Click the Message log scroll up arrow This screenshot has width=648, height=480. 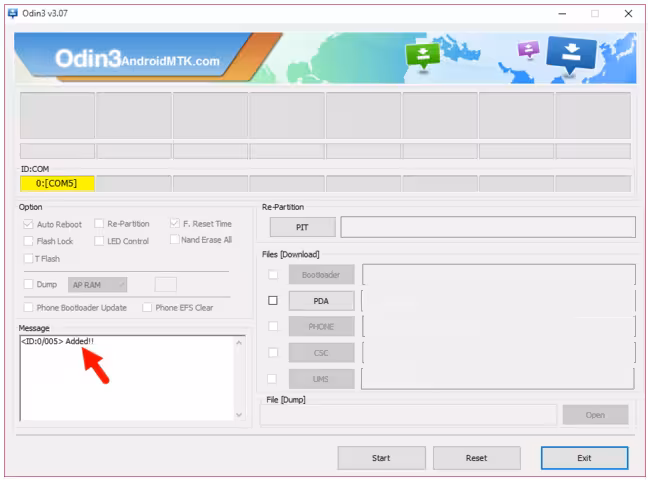pyautogui.click(x=239, y=343)
